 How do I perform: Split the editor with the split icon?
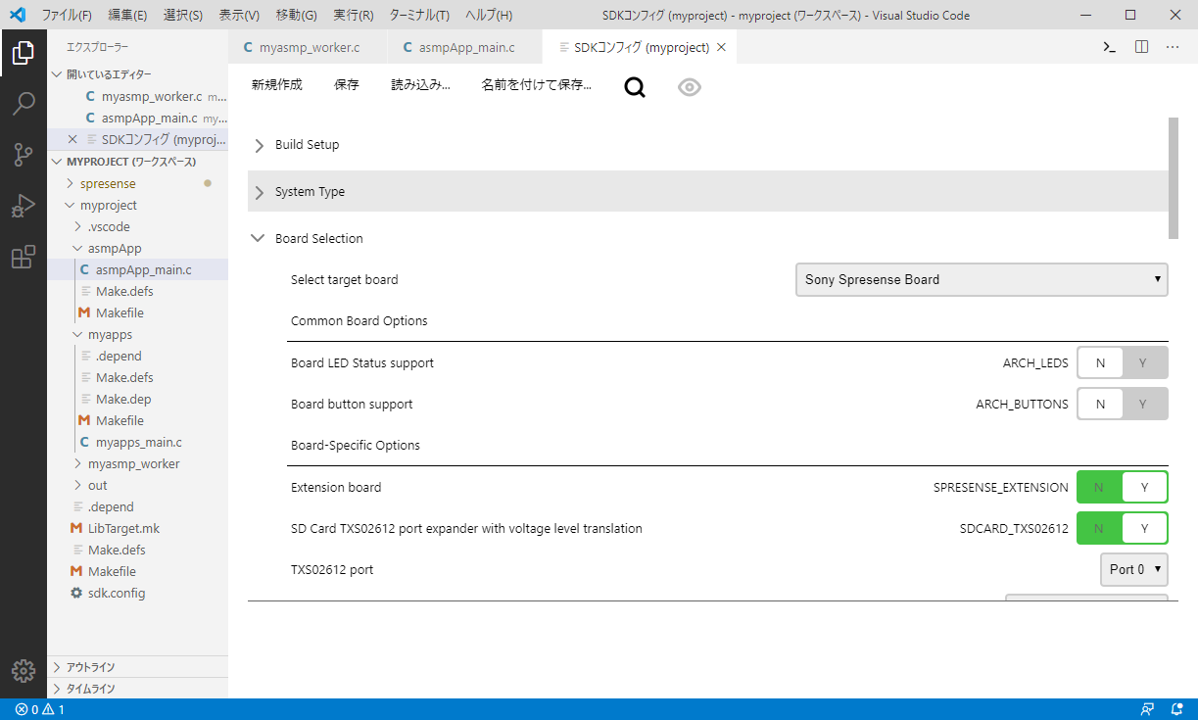click(x=1141, y=47)
